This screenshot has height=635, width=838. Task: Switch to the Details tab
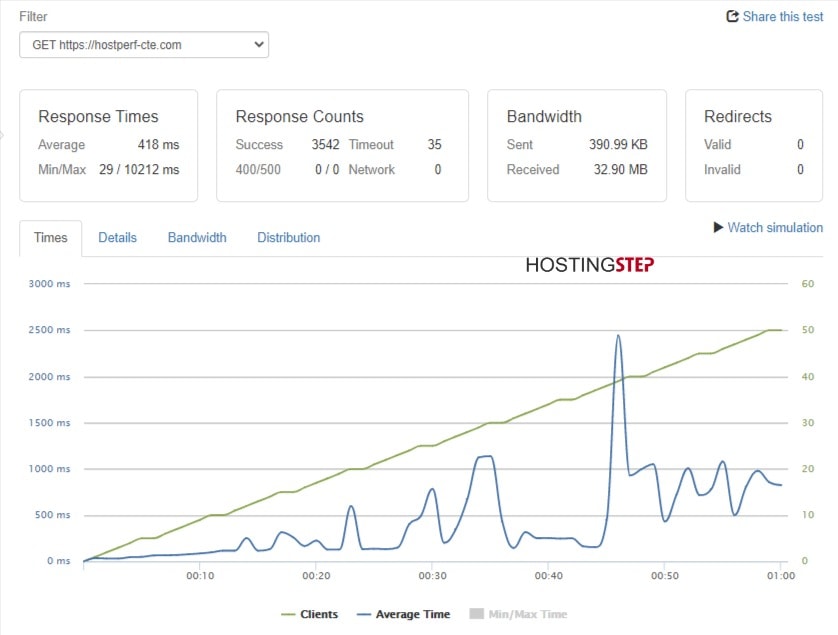pyautogui.click(x=118, y=238)
